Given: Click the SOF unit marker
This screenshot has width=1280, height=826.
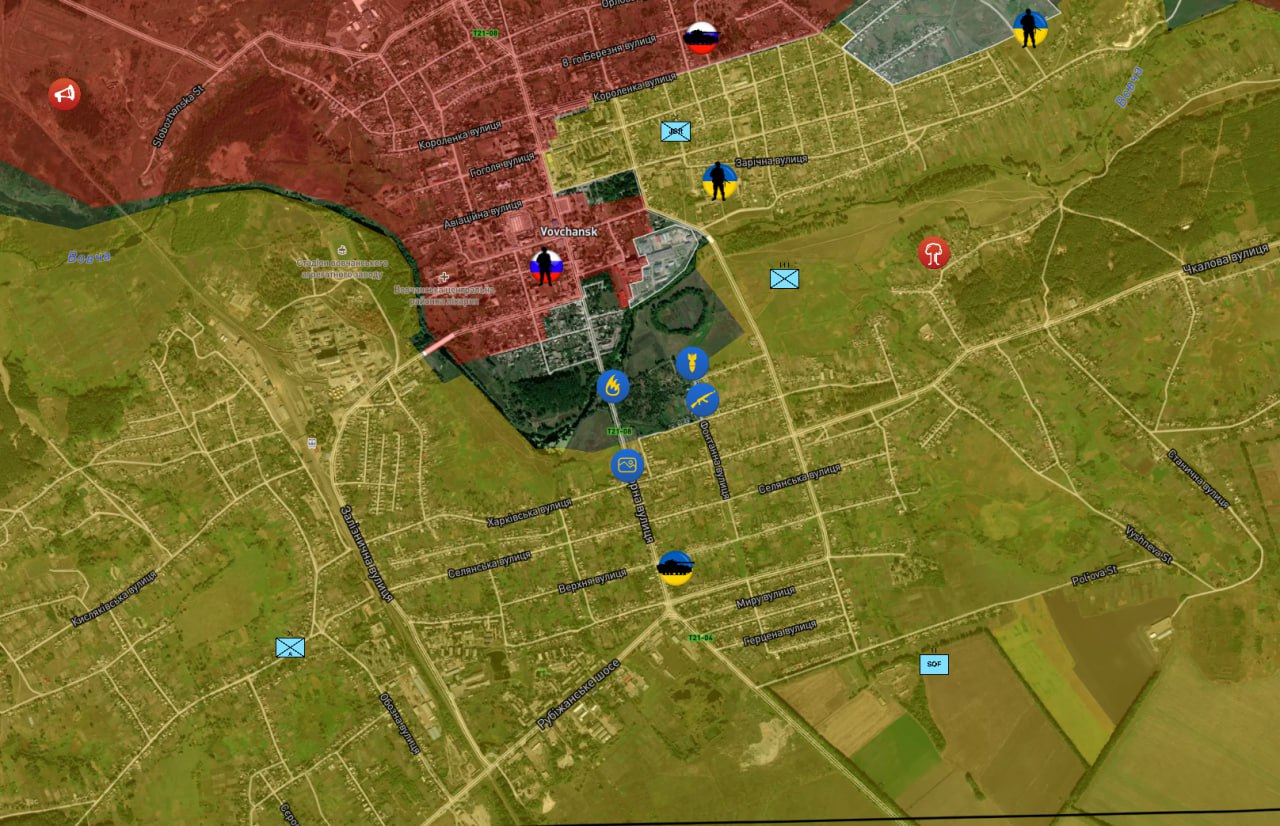Looking at the screenshot, I should point(934,664).
